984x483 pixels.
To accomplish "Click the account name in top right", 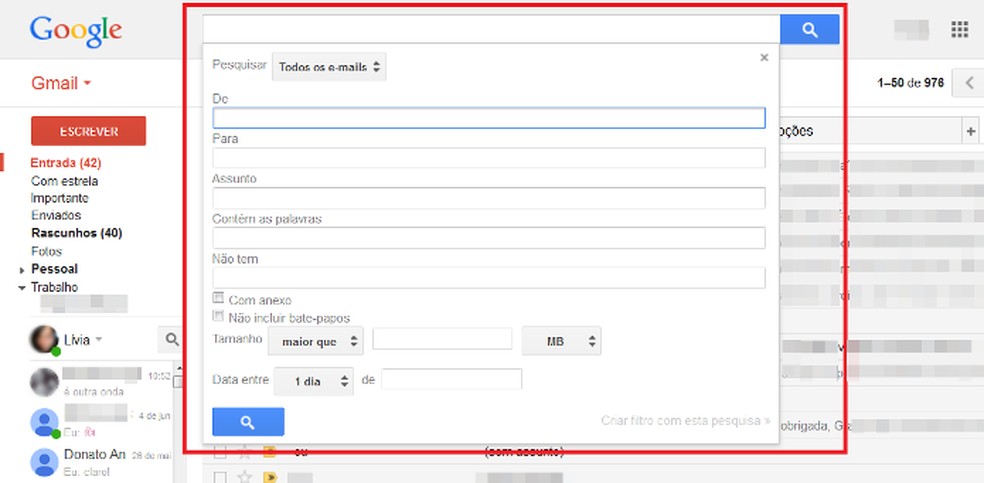I will (x=911, y=29).
